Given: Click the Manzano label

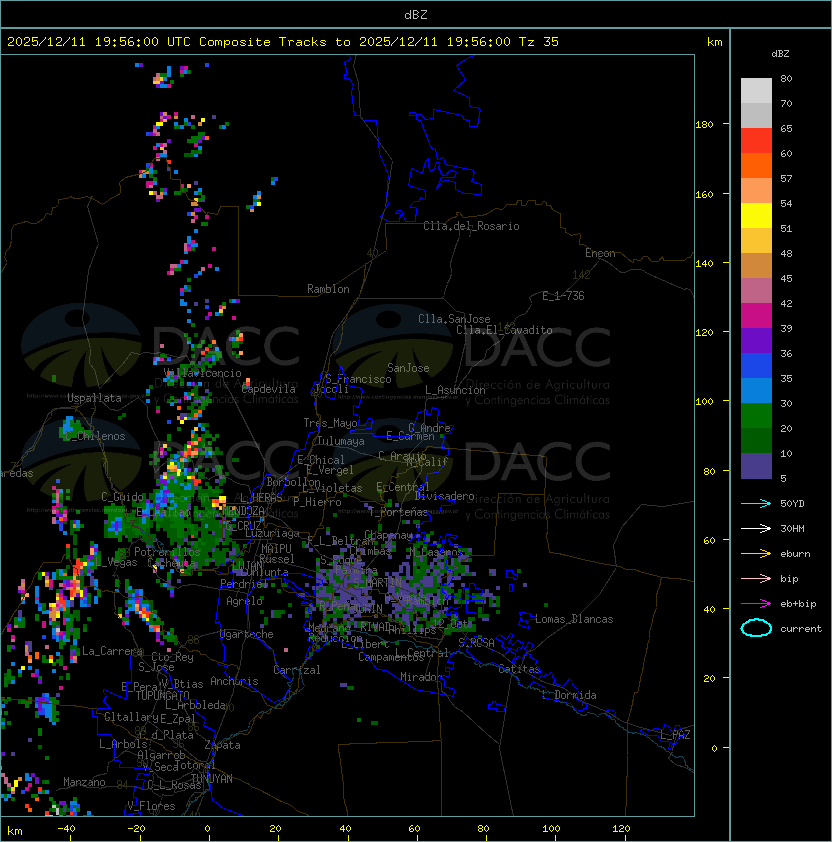Looking at the screenshot, I should [84, 782].
